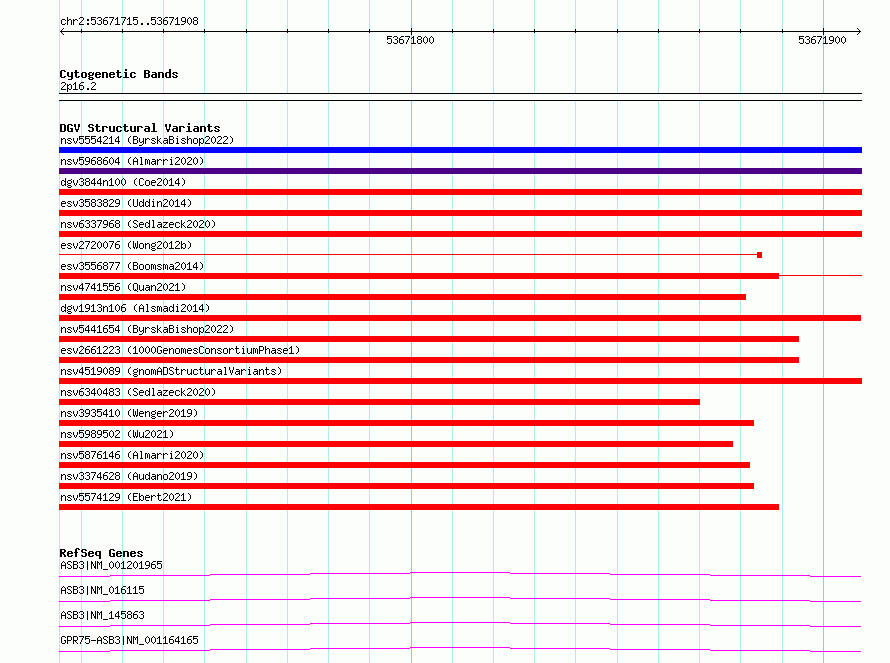Viewport: 890px width, 663px height.
Task: Open the nsv5968604 (Almarri2020) label
Action: click(x=132, y=161)
